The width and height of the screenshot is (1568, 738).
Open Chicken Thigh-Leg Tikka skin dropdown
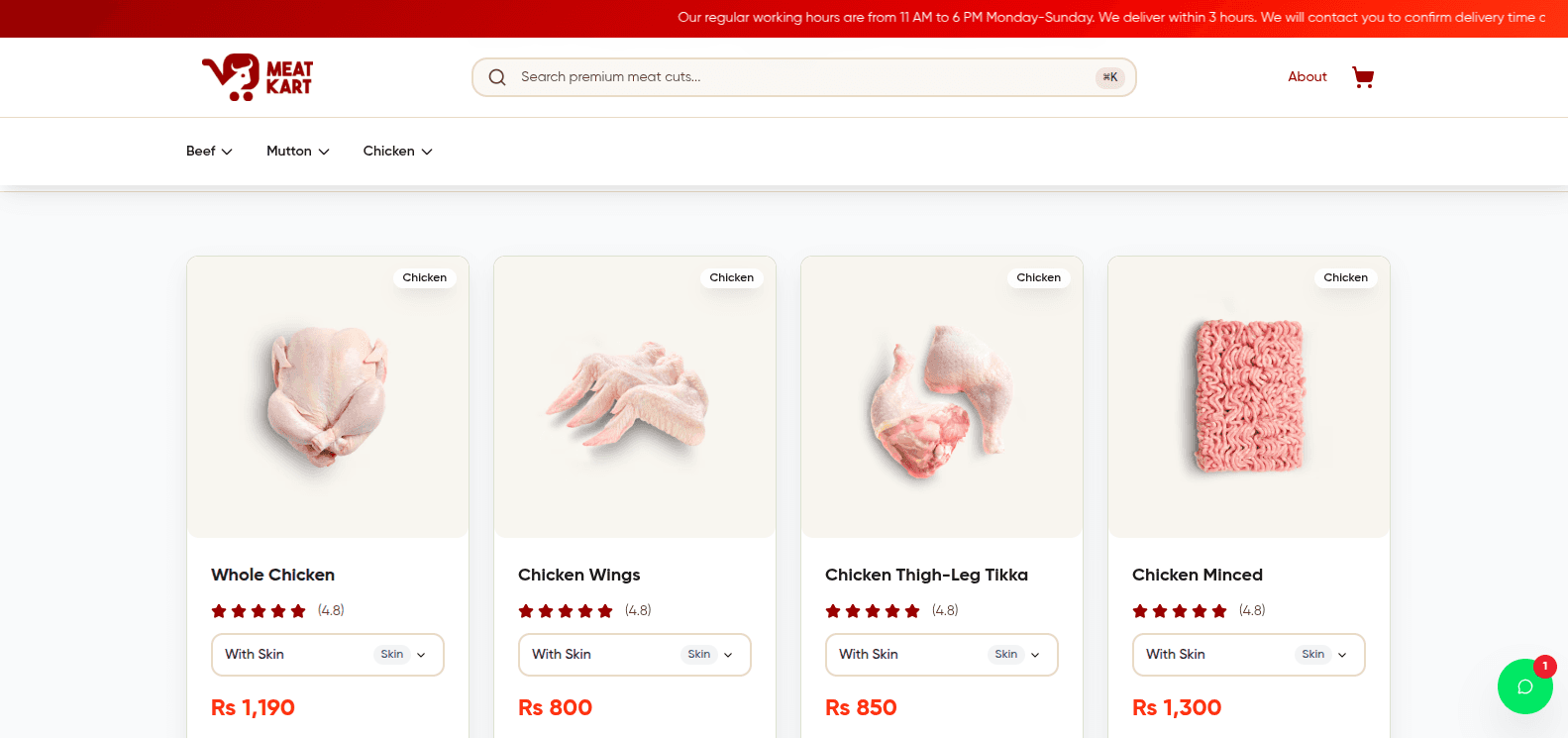pos(941,655)
